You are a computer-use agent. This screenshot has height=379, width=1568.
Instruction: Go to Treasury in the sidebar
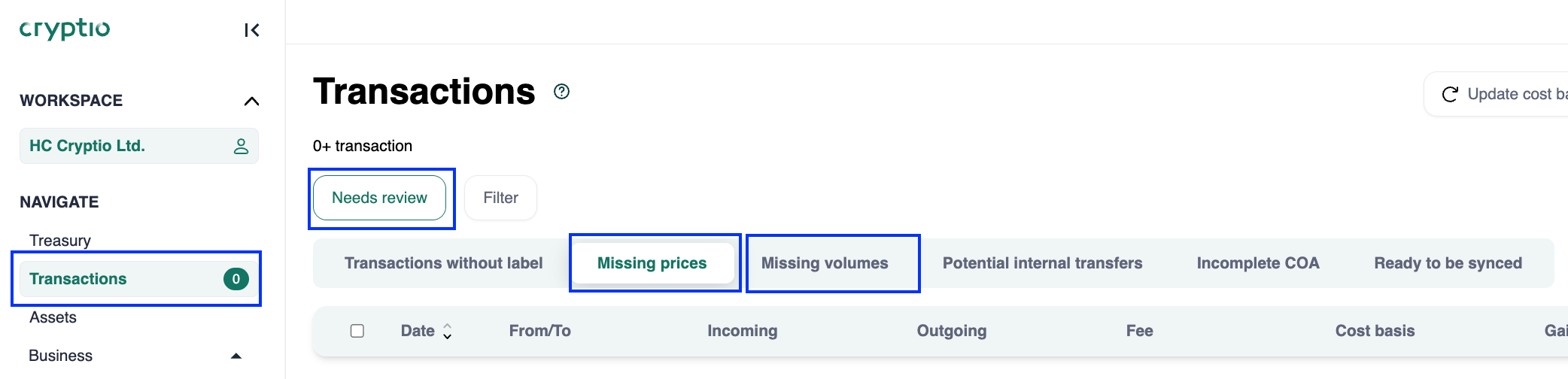point(60,241)
